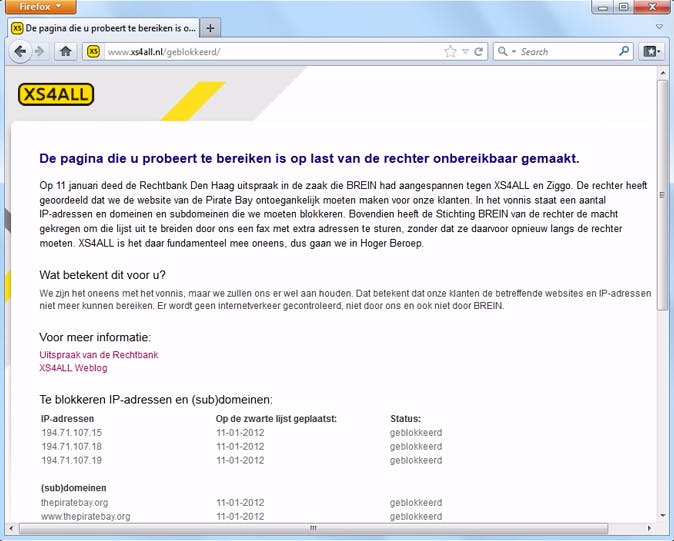Close the Firefox window

(652, 7)
